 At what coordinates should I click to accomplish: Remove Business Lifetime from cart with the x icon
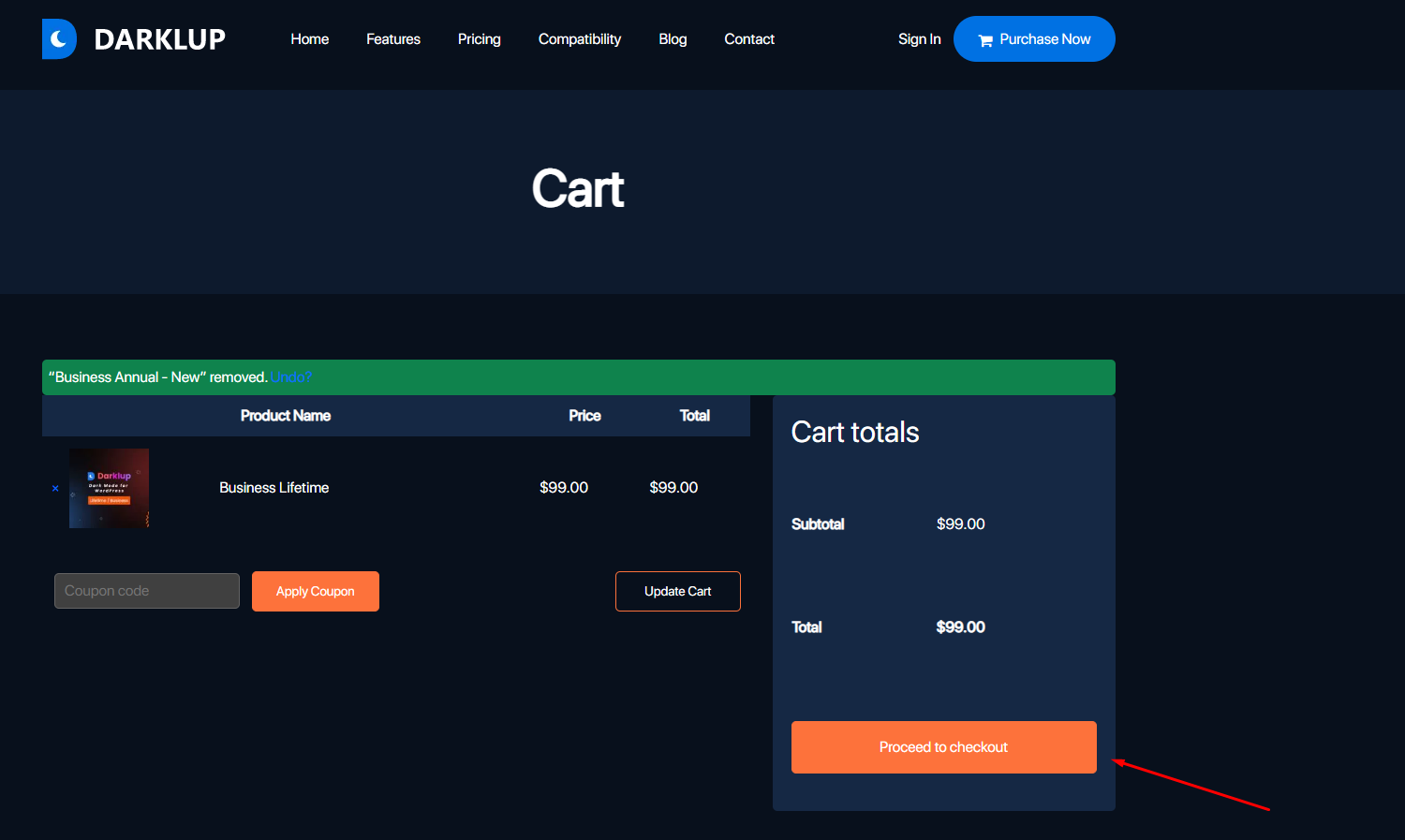(55, 488)
